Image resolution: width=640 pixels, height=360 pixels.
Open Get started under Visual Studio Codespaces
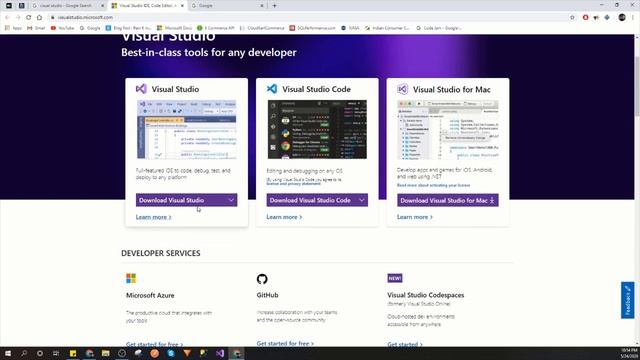tap(405, 344)
